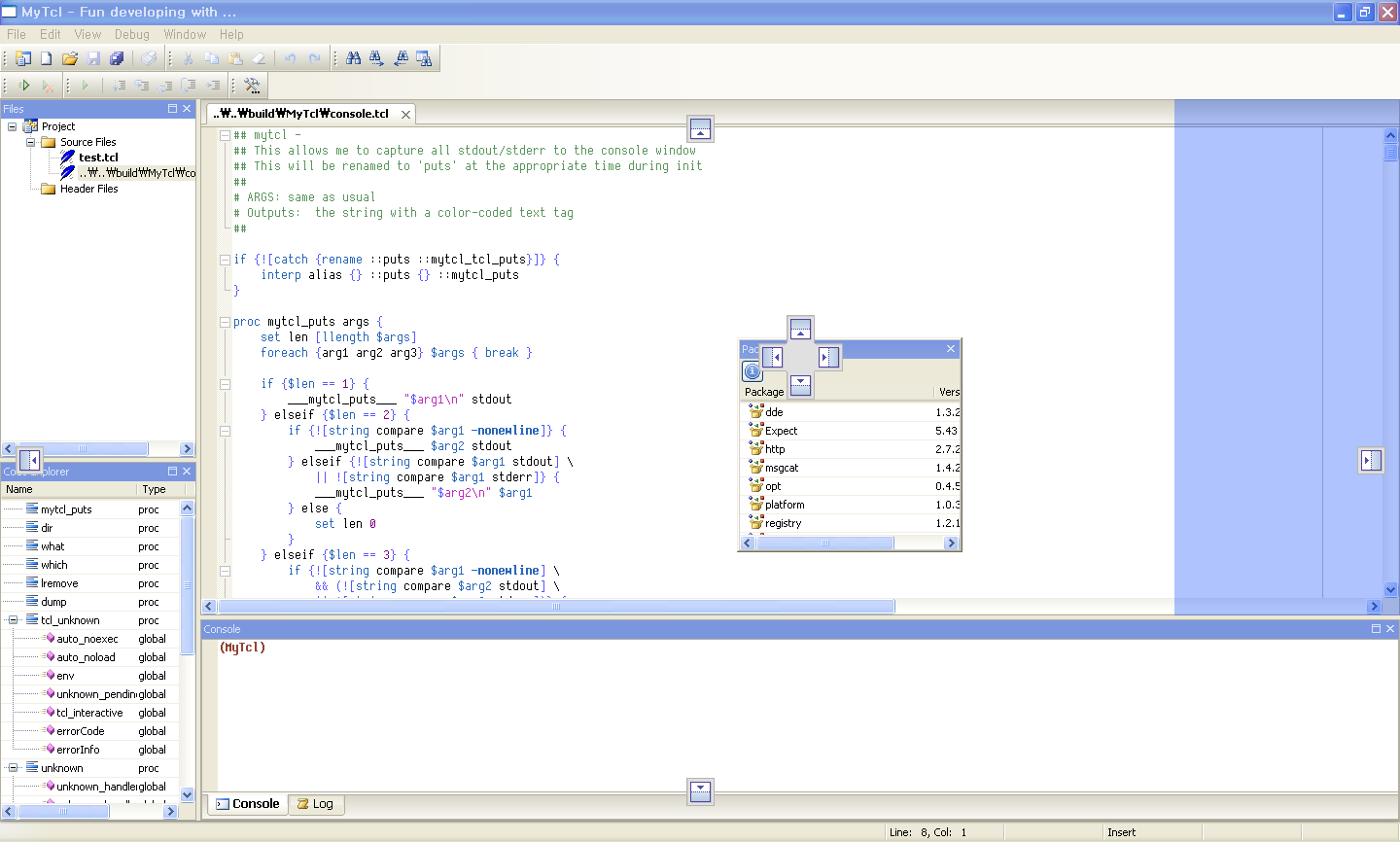The image size is (1400, 842).
Task: Collapse the tcl_unknown proc node
Action: tap(13, 620)
